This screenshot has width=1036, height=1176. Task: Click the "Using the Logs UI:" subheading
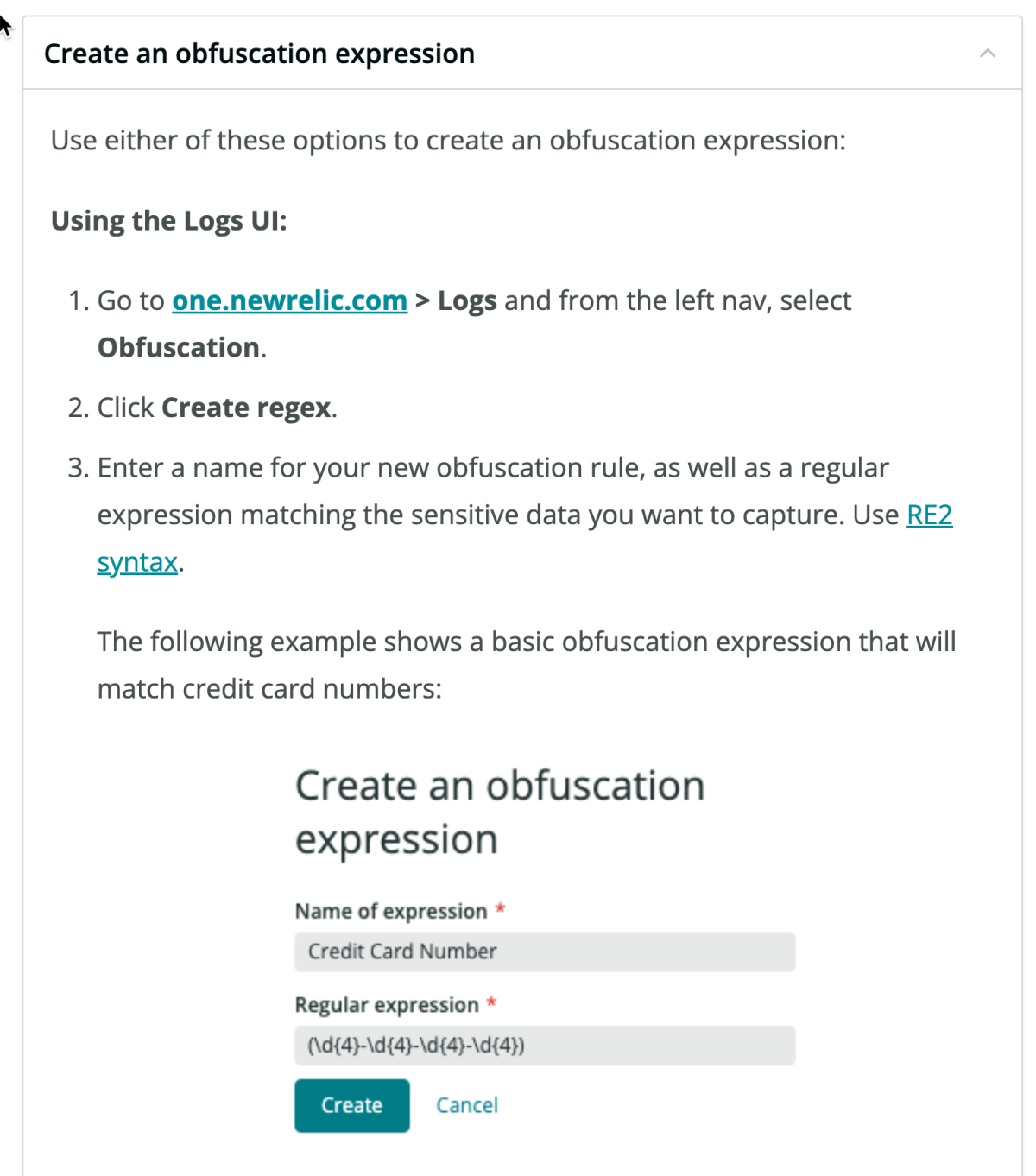[x=169, y=221]
